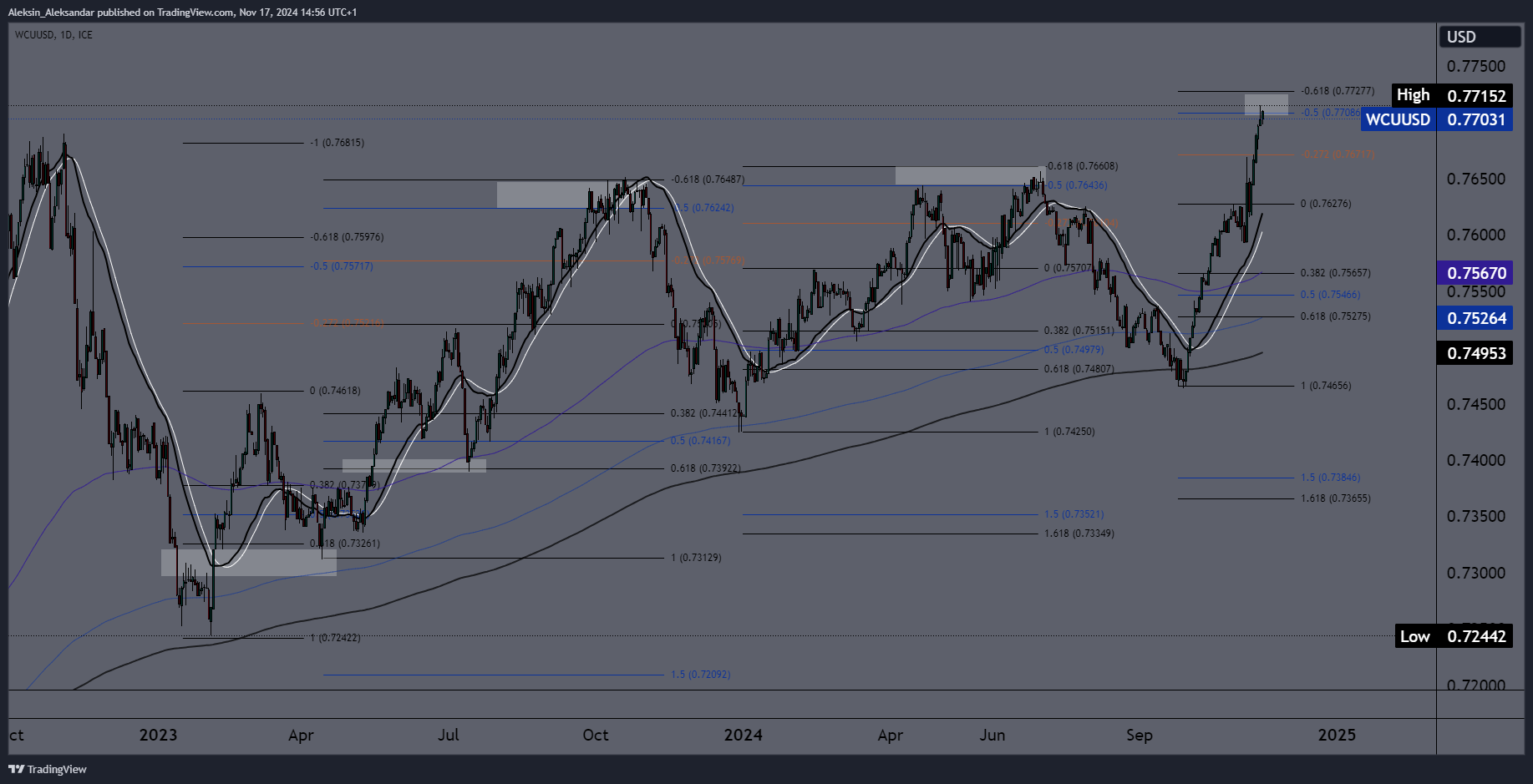The width and height of the screenshot is (1533, 784).
Task: Select the 1.618 (0.73349) Fibonacci level label
Action: click(1079, 534)
